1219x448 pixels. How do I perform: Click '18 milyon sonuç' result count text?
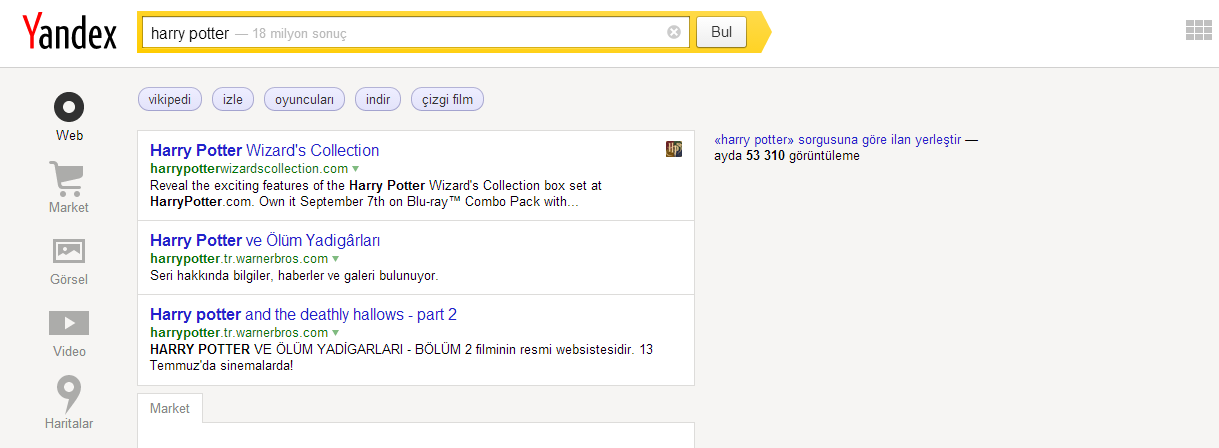tap(300, 33)
